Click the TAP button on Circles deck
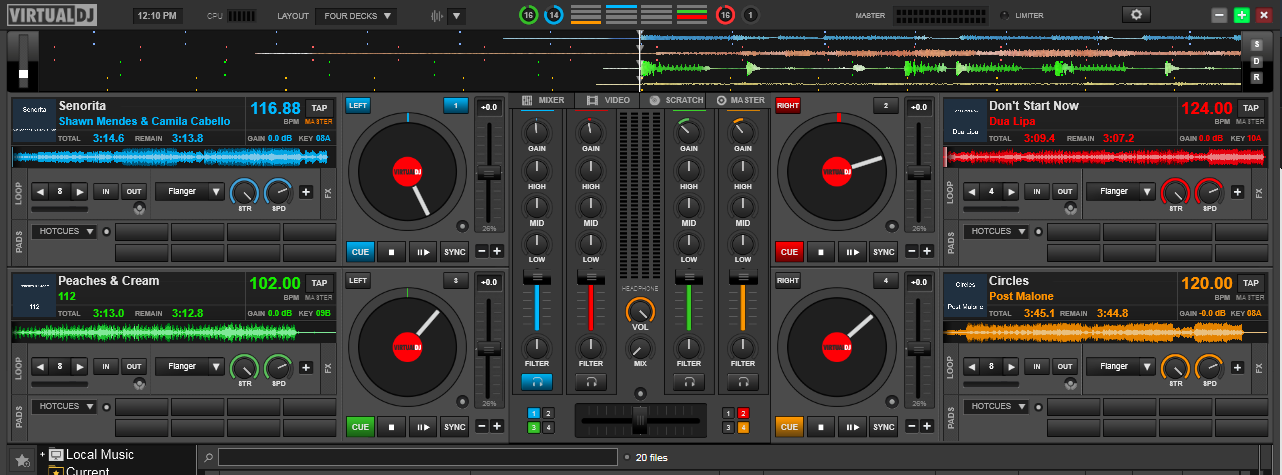This screenshot has width=1282, height=475. [1250, 284]
